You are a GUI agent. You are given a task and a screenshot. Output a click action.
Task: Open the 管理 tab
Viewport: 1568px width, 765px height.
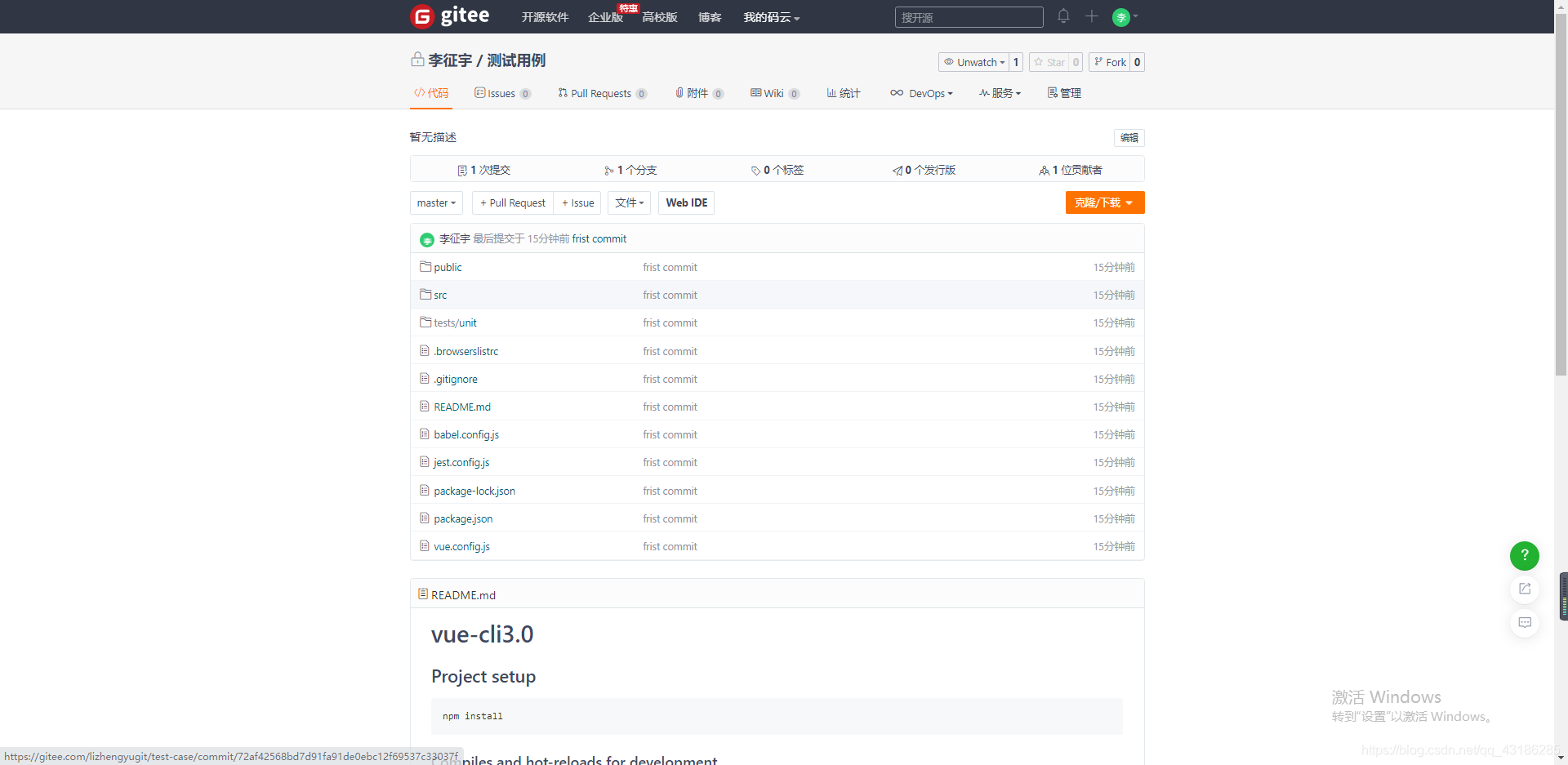(1064, 93)
